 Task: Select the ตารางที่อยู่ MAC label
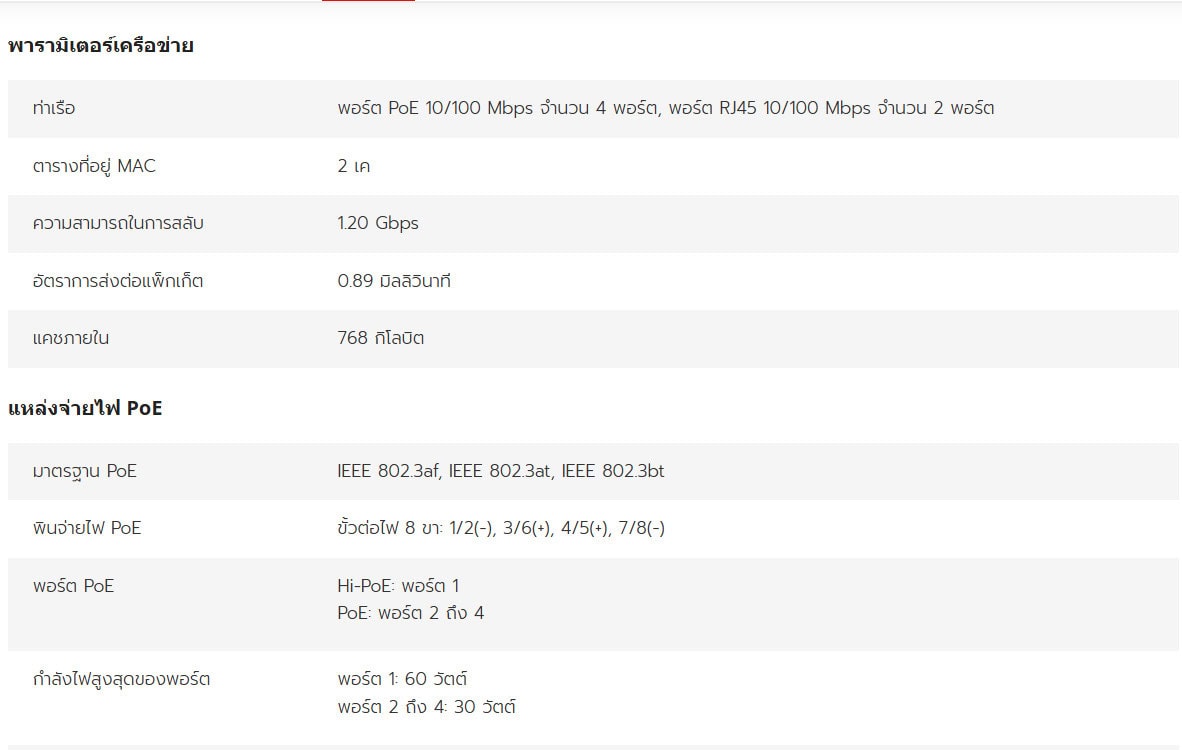pyautogui.click(x=94, y=166)
